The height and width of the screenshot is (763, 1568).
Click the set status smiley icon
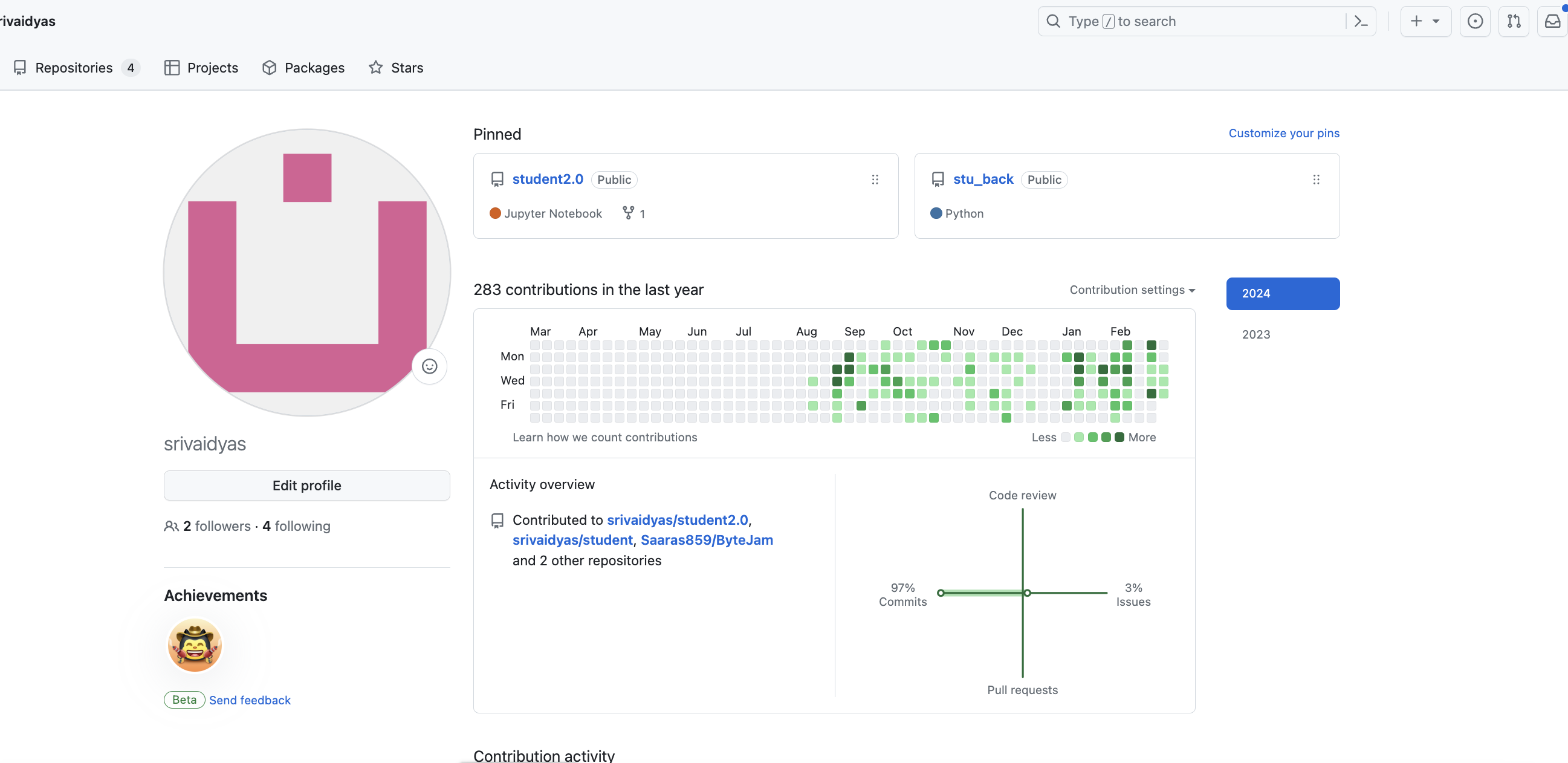click(x=429, y=366)
